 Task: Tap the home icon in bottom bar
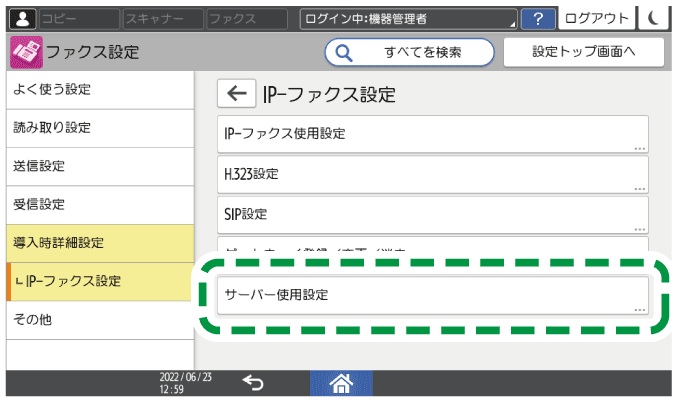[x=341, y=383]
